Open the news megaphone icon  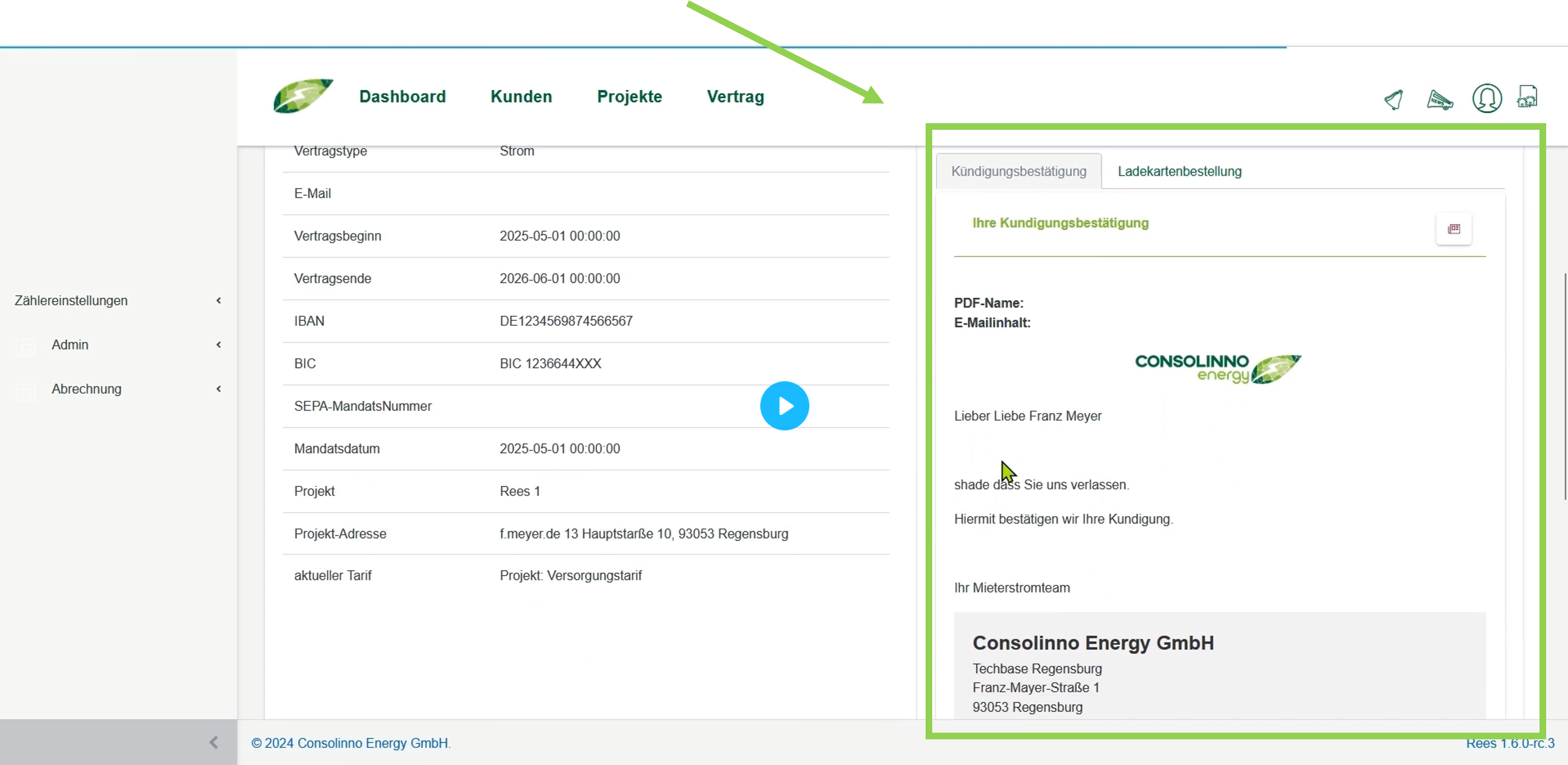point(1440,99)
